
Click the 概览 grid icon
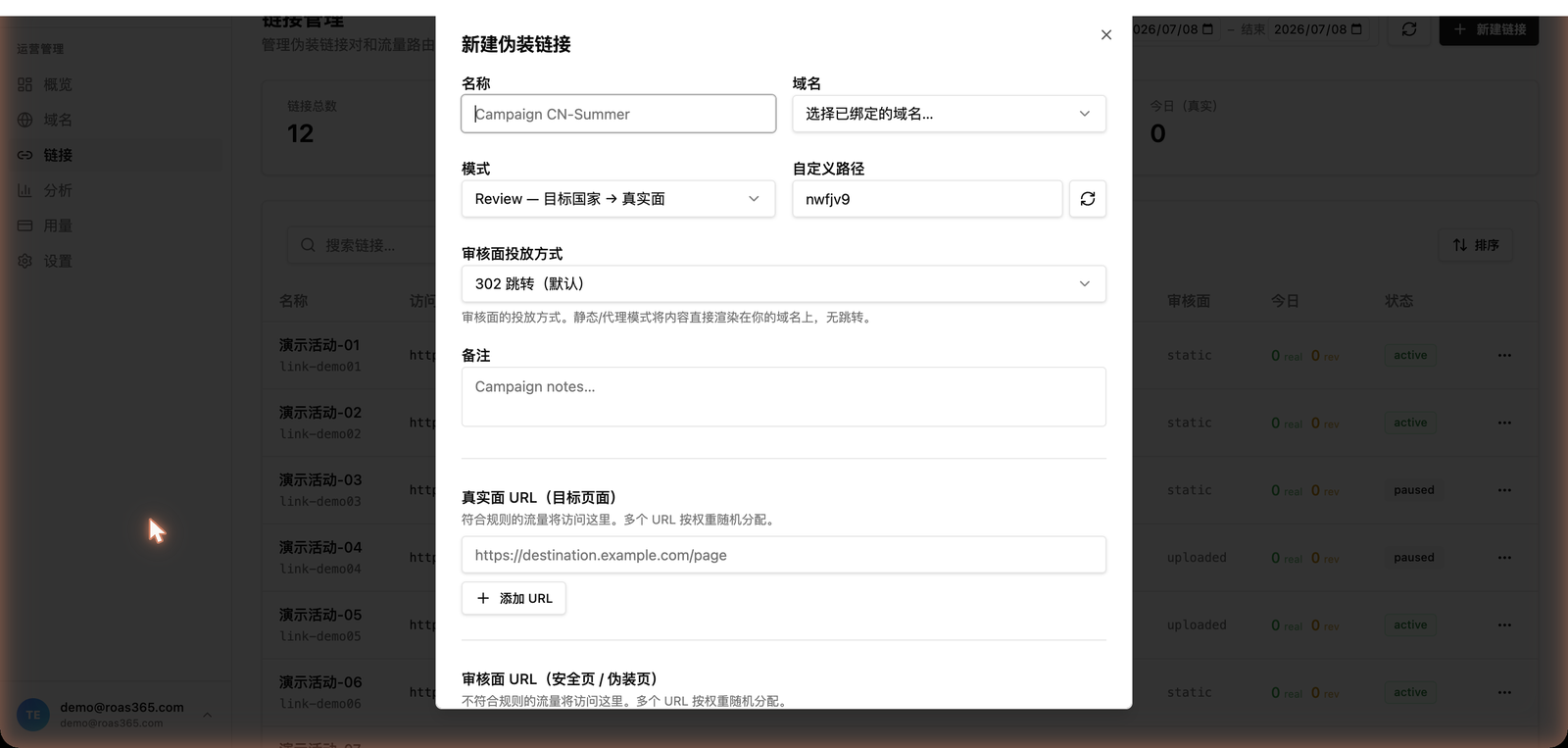pos(25,84)
